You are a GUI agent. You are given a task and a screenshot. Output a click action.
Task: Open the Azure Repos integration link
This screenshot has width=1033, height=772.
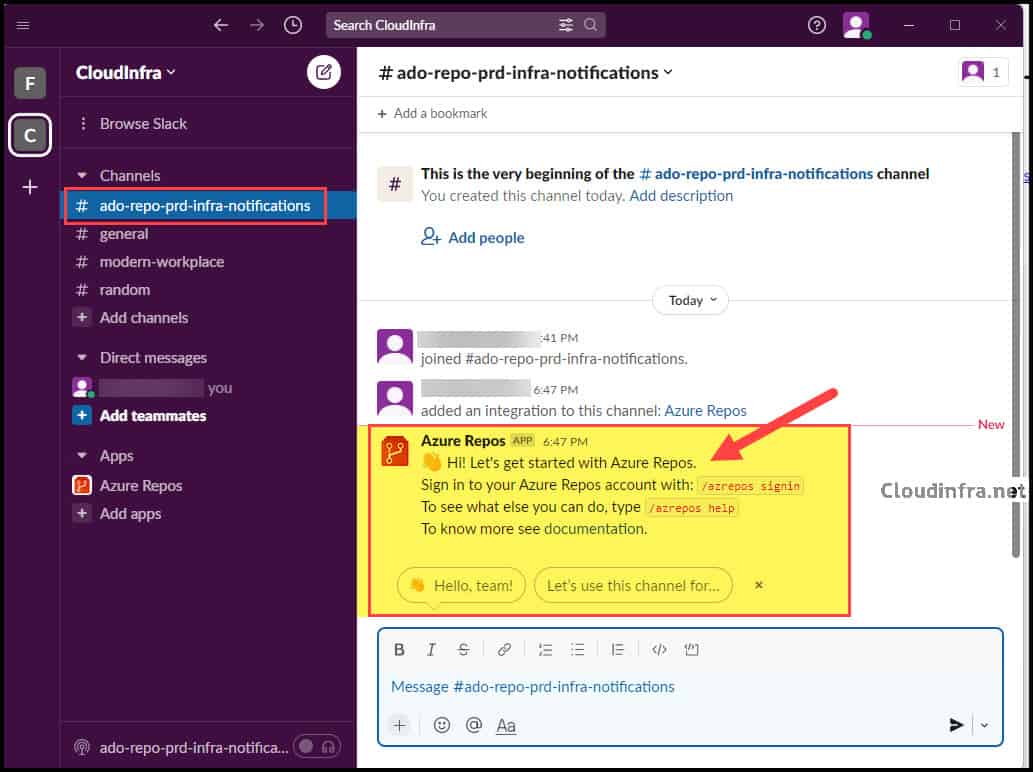(705, 410)
